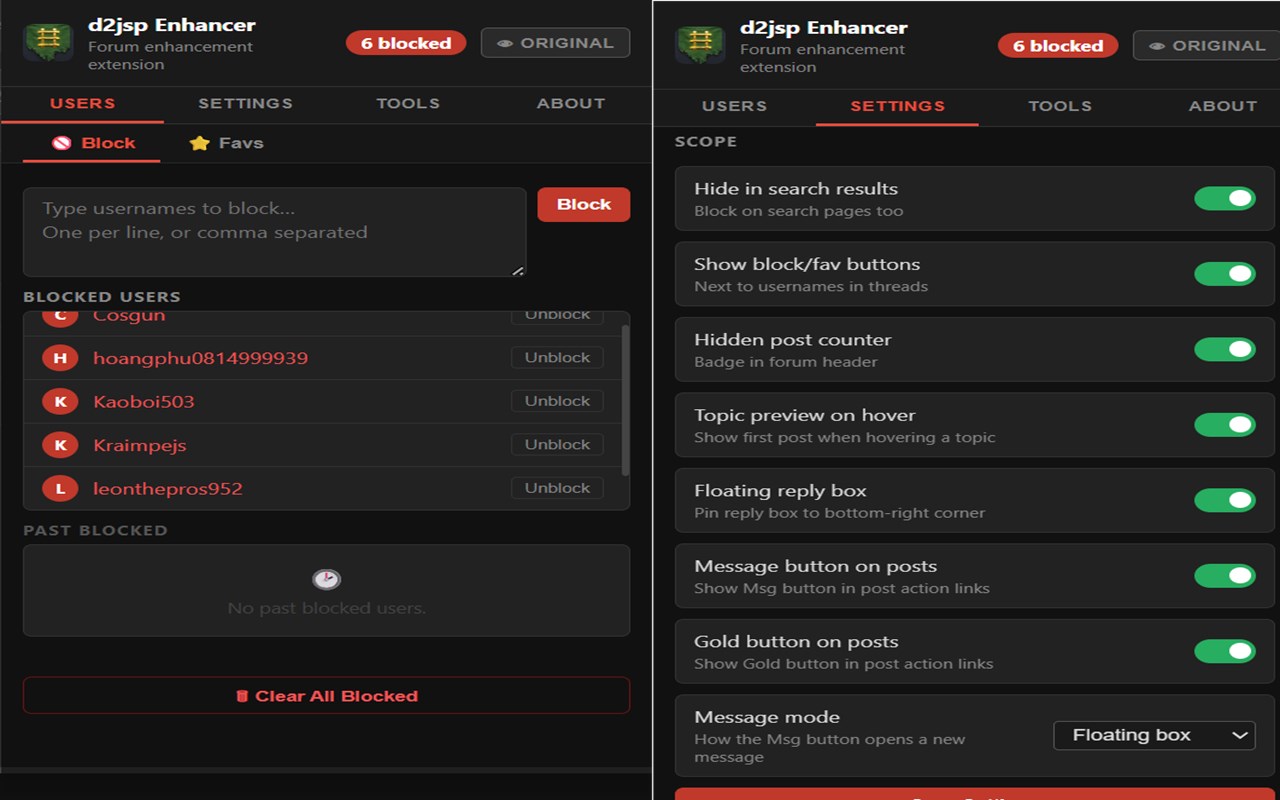Image resolution: width=1280 pixels, height=800 pixels.
Task: Unblock user Kaoboi503
Action: pos(557,401)
